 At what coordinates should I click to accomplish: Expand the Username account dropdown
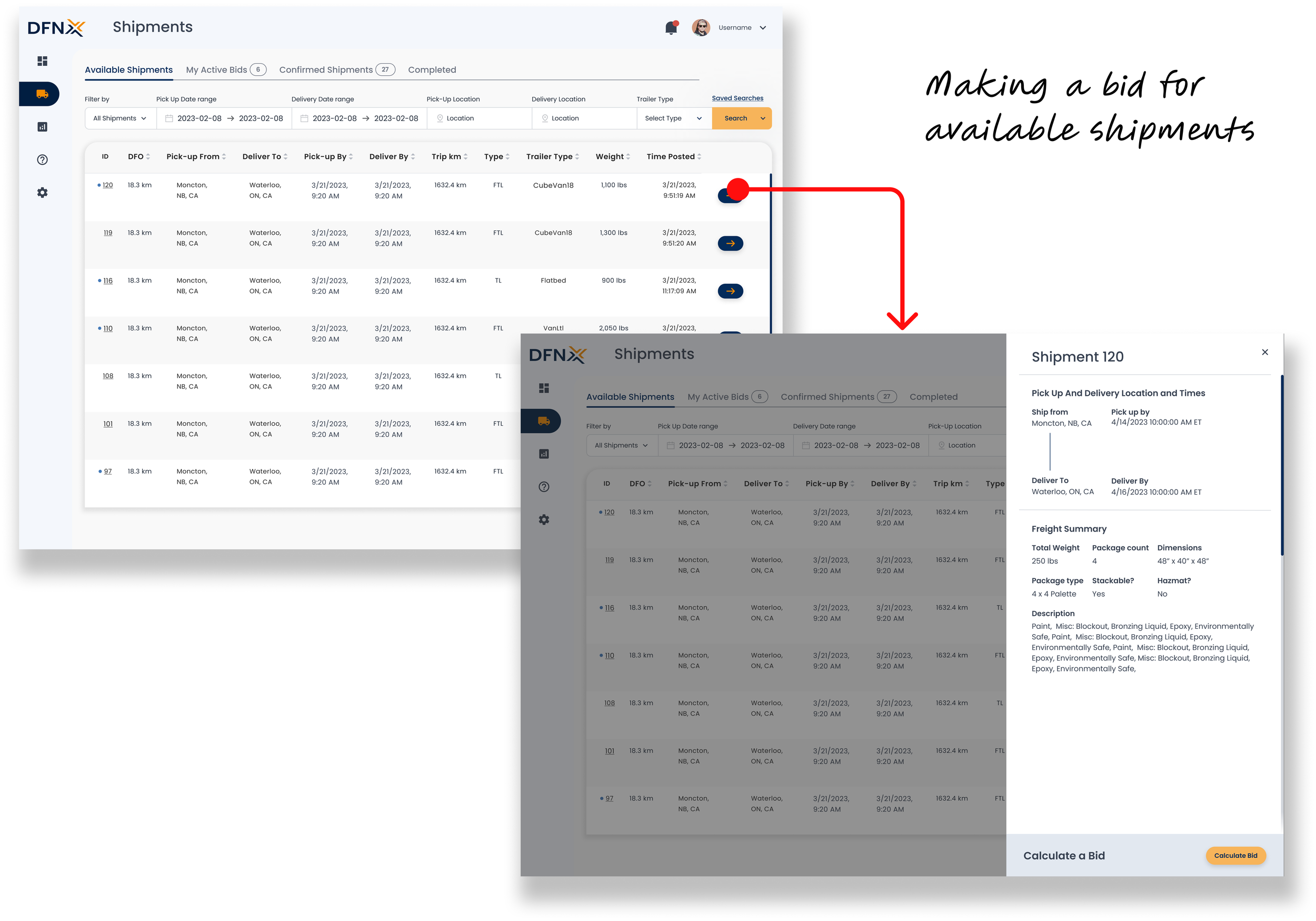click(762, 27)
